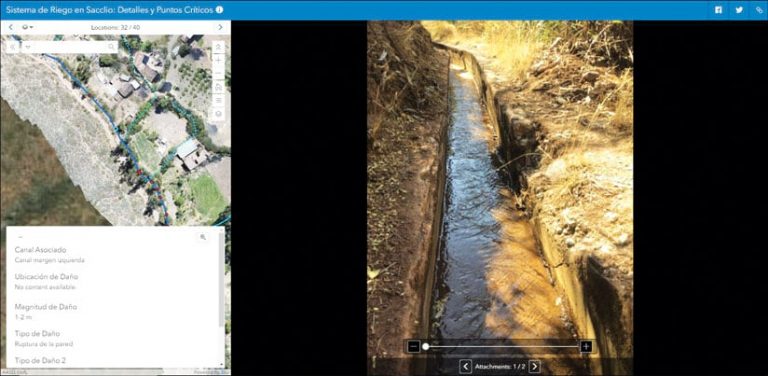768x376 pixels.
Task: Open the map layers tool
Action: tap(218, 114)
